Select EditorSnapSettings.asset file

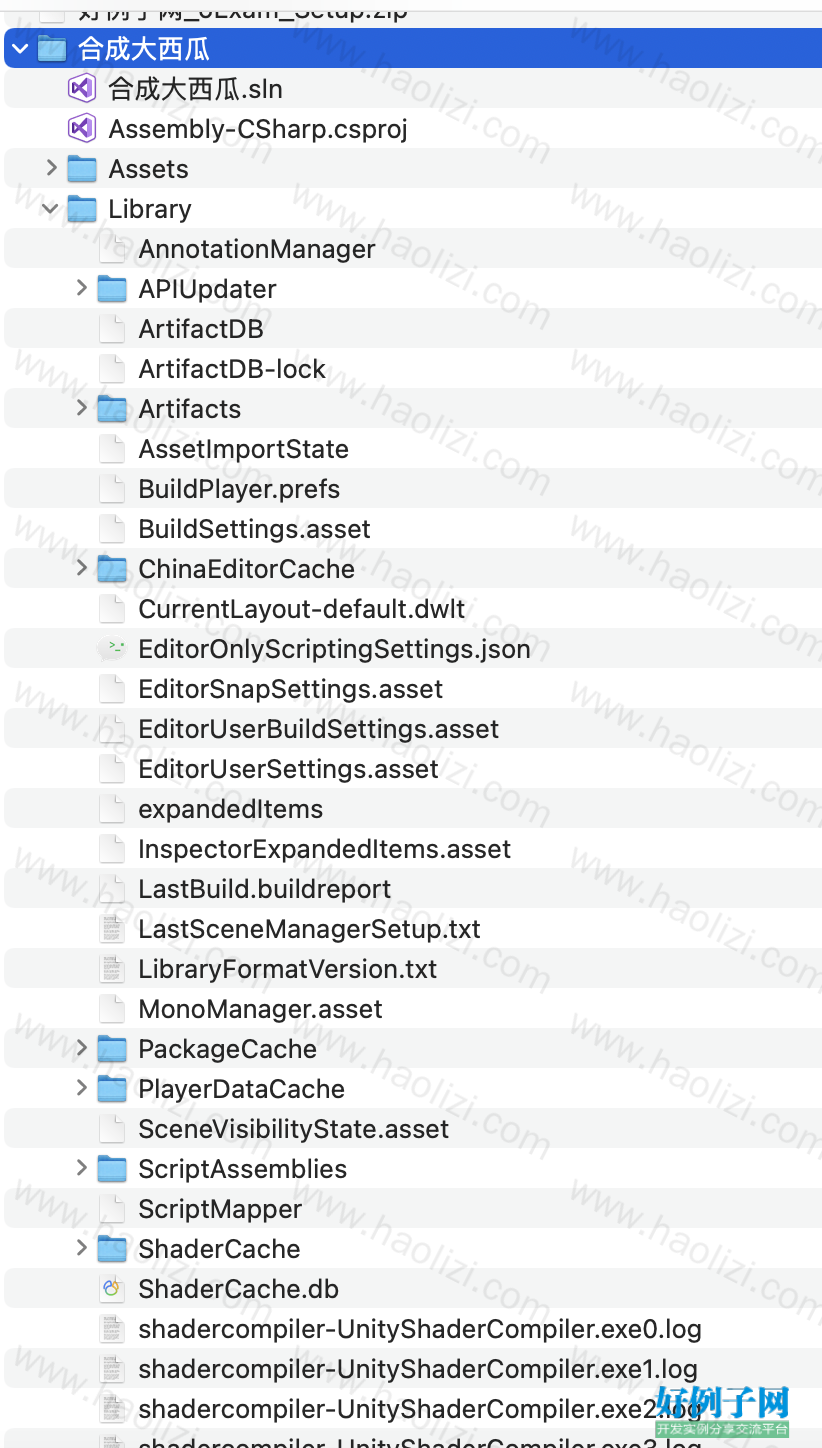click(x=291, y=689)
